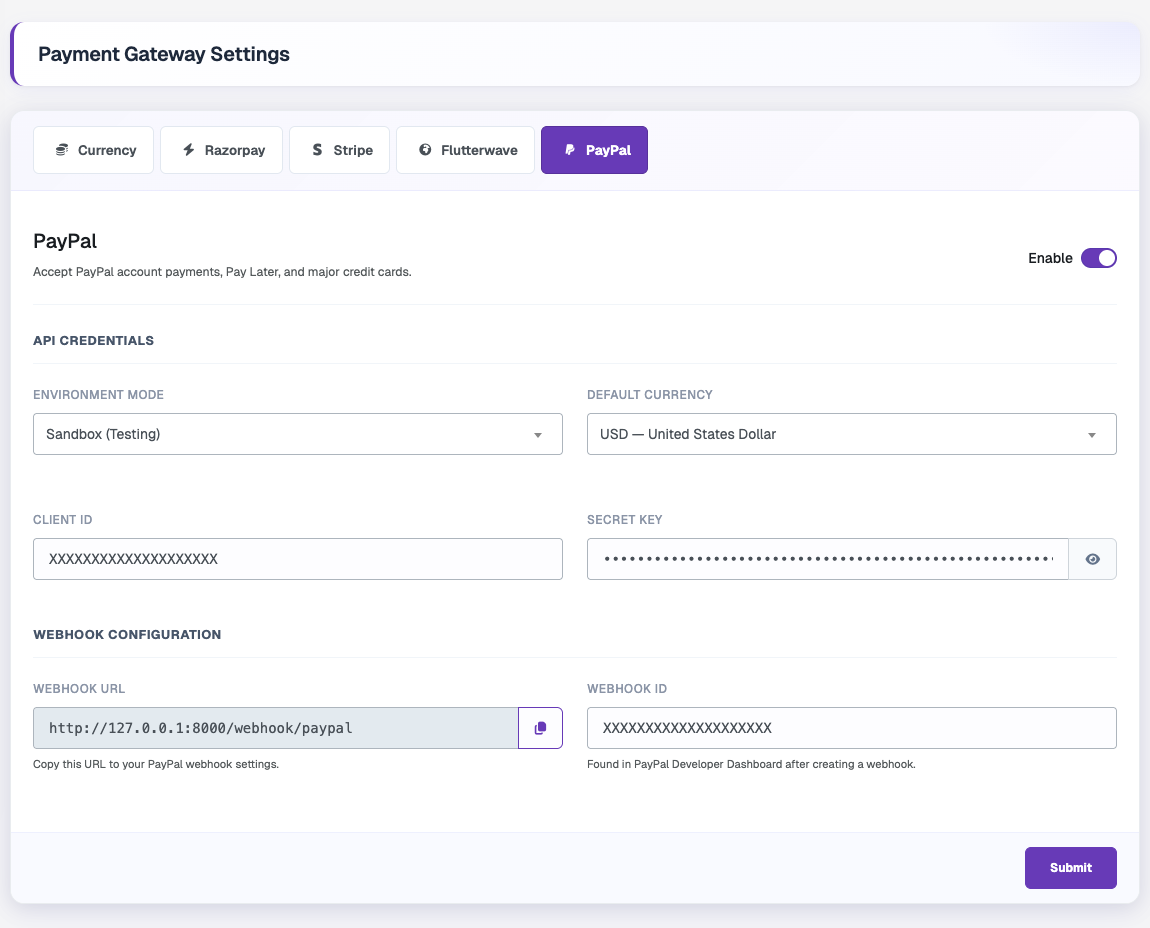1150x928 pixels.
Task: Submit the payment gateway settings
Action: (1070, 868)
